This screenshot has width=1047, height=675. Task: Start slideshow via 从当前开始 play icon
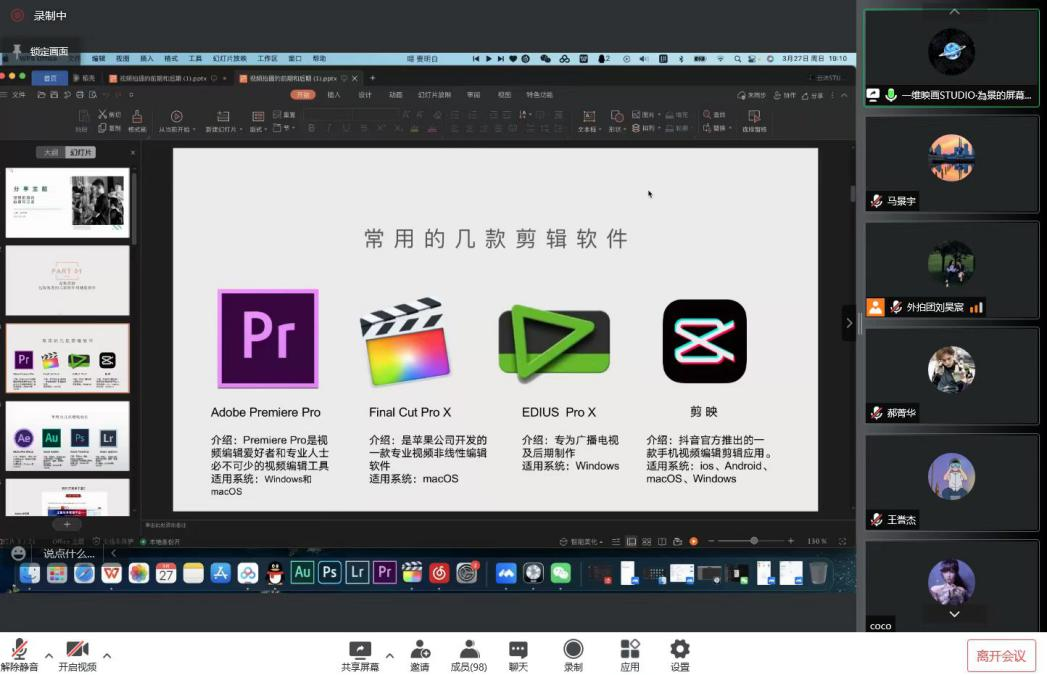[176, 117]
